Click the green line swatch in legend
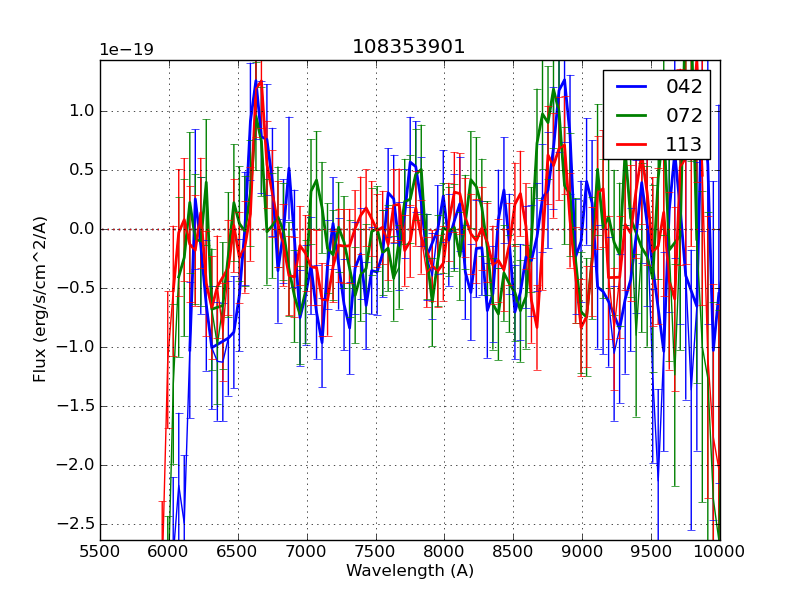The image size is (800, 600). coord(632,115)
